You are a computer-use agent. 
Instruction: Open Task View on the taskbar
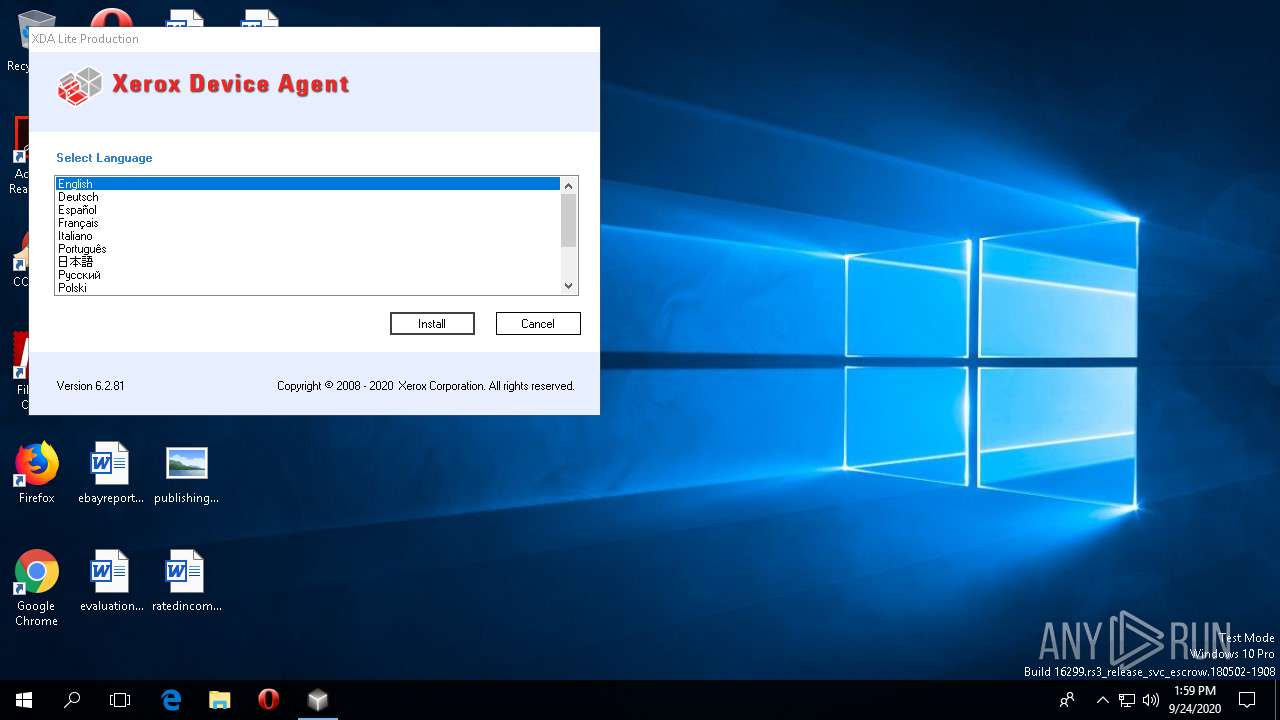(x=120, y=700)
